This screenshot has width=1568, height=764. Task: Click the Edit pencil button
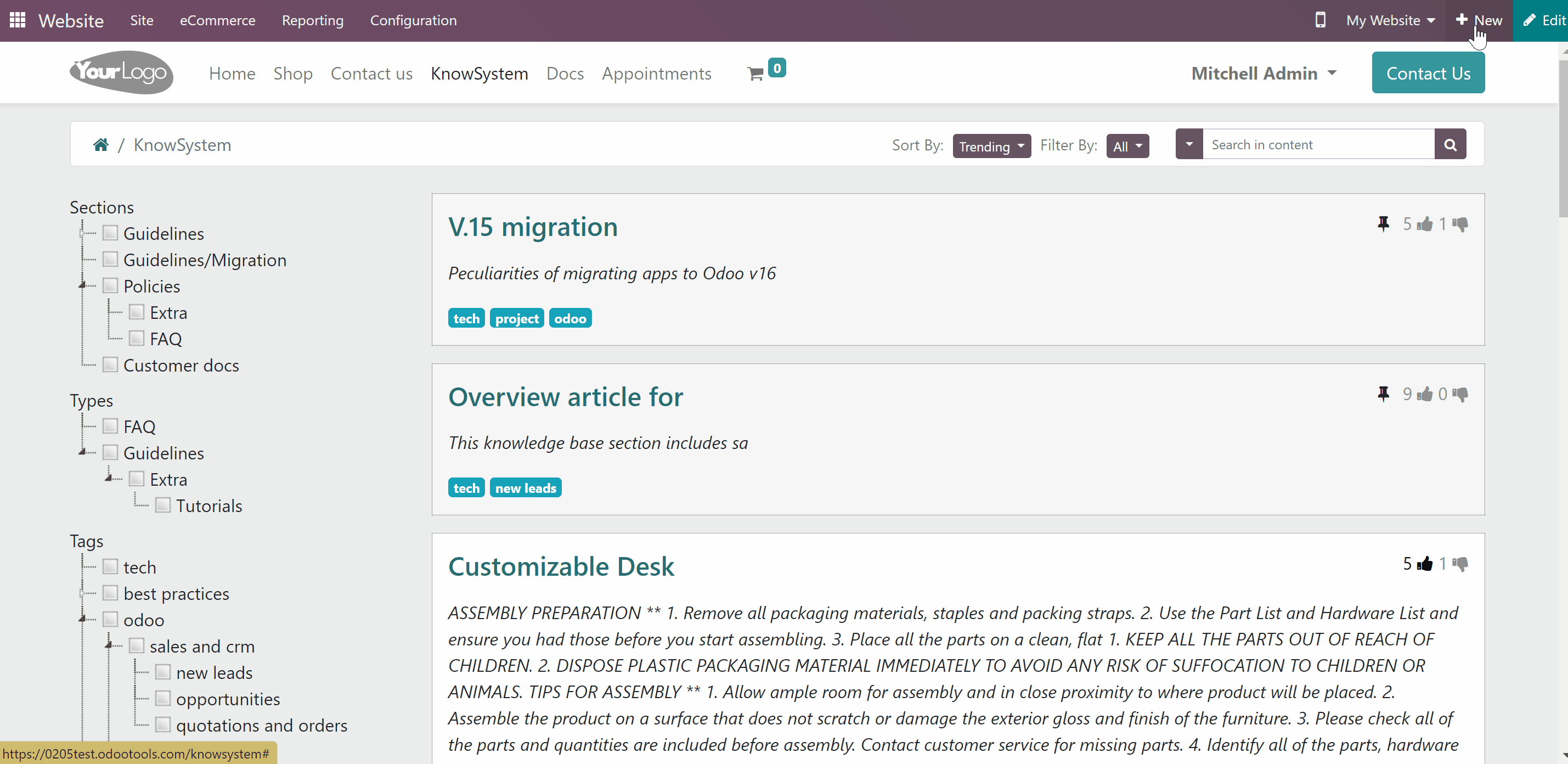point(1542,21)
